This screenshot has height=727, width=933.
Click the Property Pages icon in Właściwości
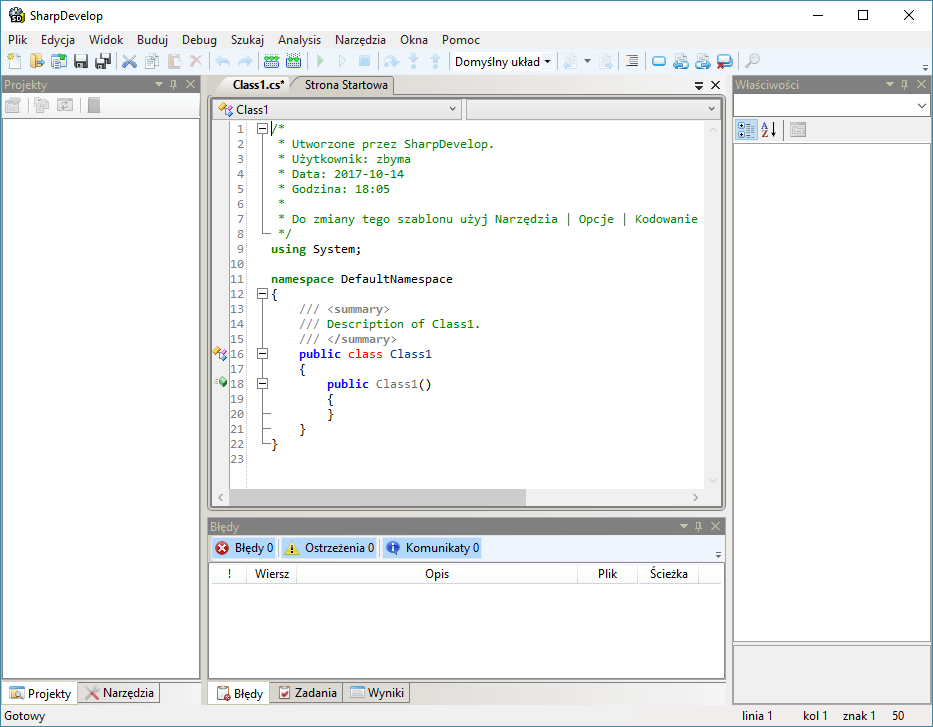(x=798, y=130)
